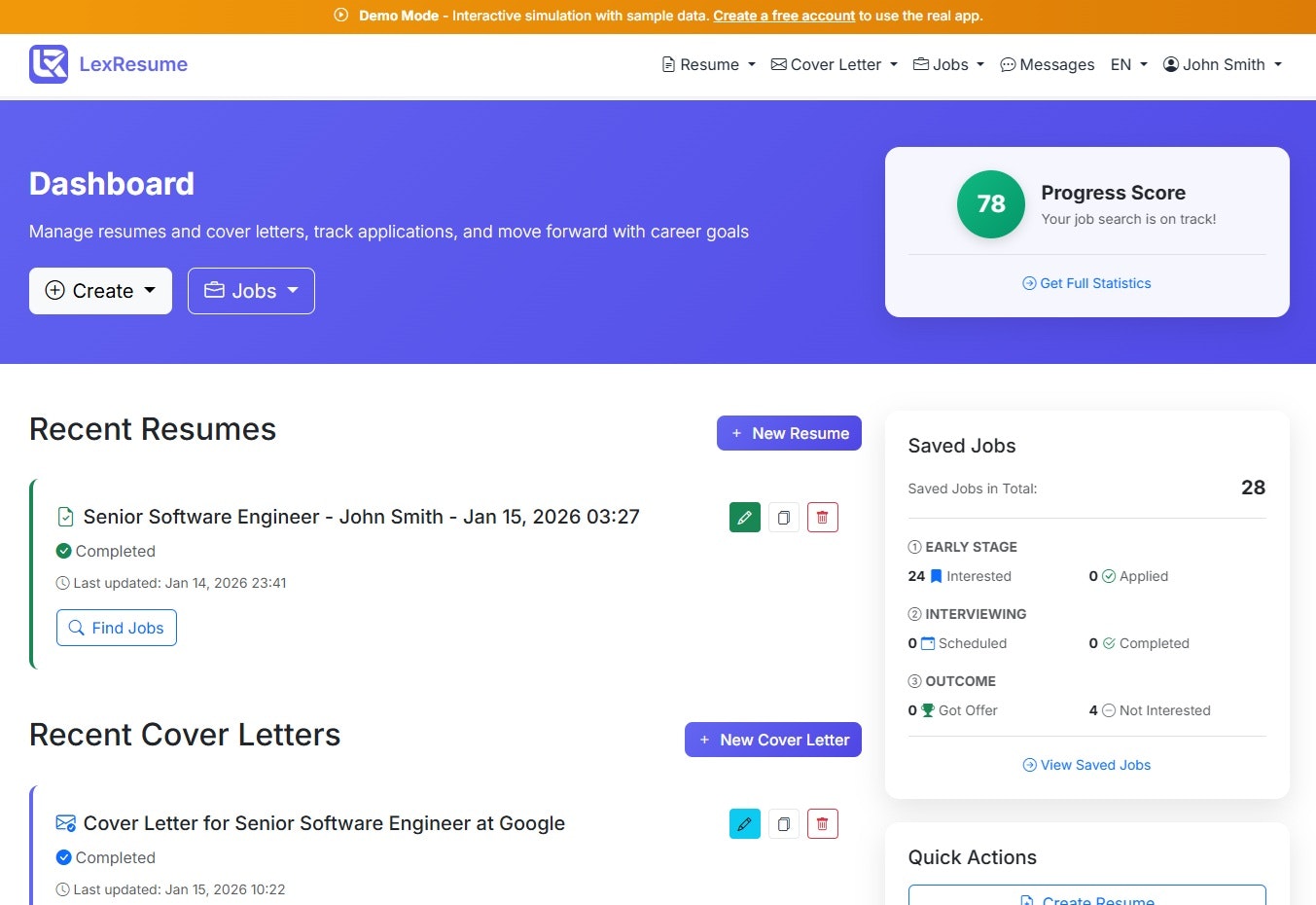This screenshot has width=1316, height=905.
Task: Open the Jobs menu in the navbar
Action: 947,64
